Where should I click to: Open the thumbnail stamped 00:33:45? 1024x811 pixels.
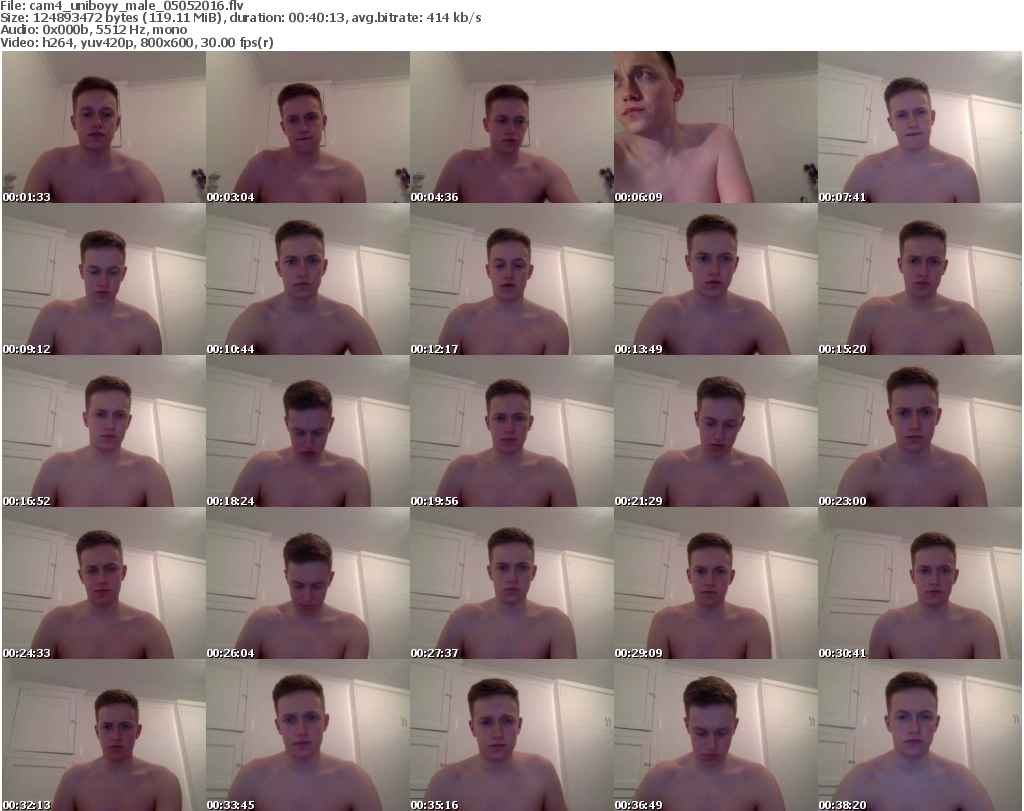[308, 735]
